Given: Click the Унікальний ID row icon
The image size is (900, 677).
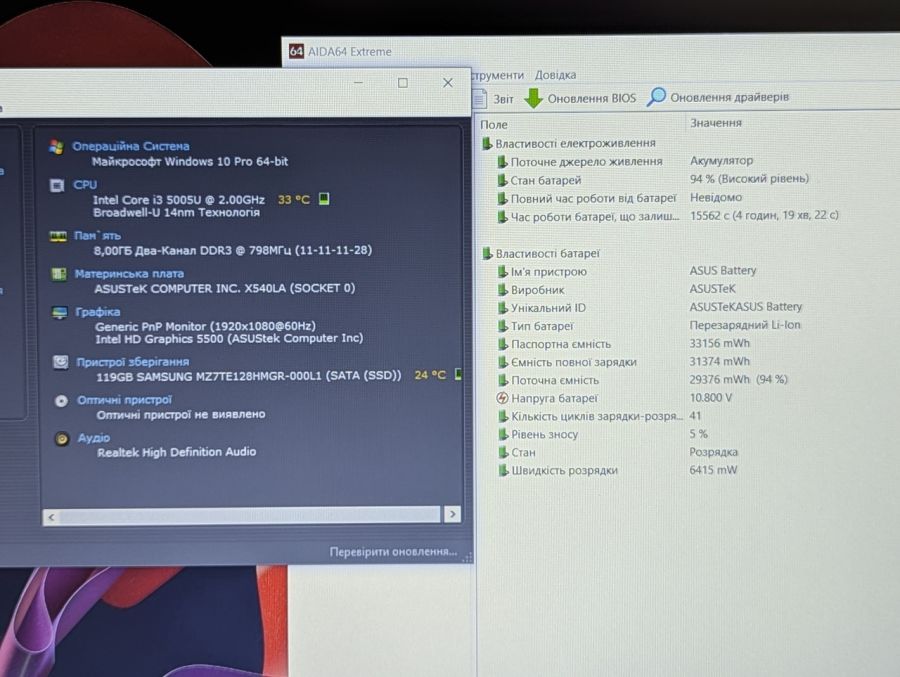Looking at the screenshot, I should tap(503, 307).
